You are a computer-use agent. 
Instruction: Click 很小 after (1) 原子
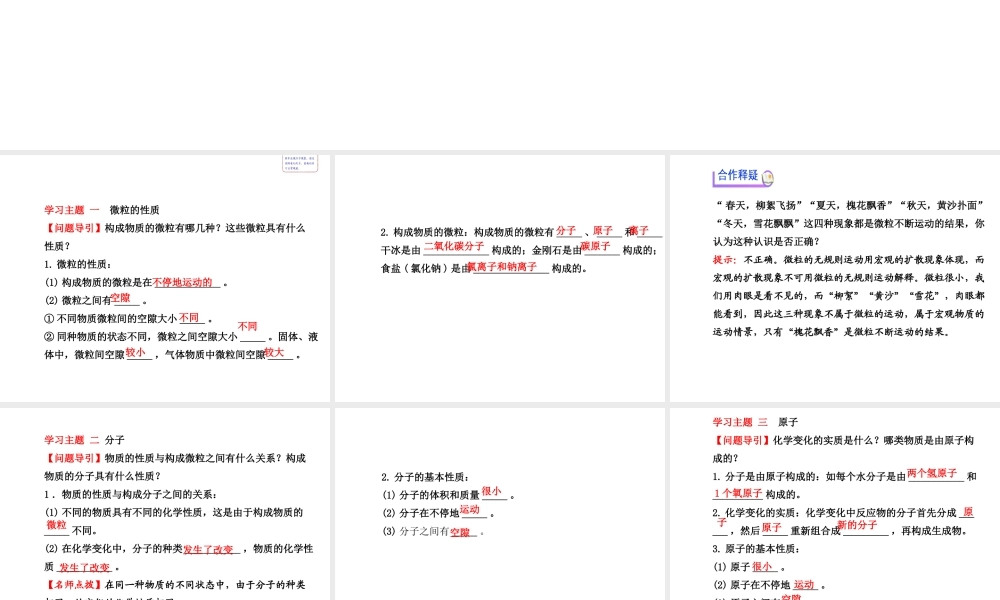point(763,566)
